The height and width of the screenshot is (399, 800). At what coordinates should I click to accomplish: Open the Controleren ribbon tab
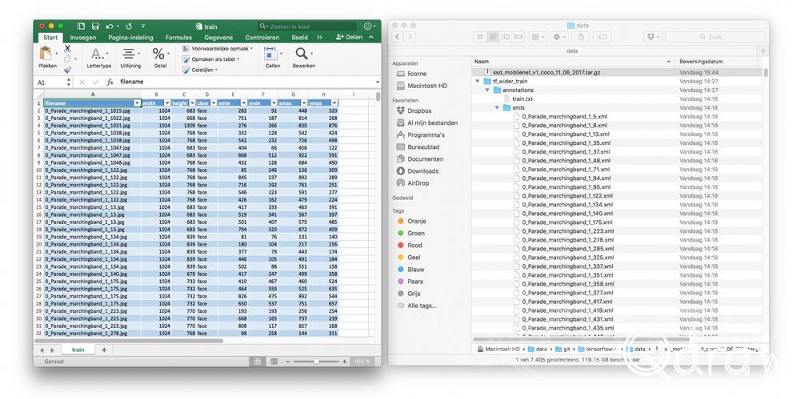pyautogui.click(x=262, y=38)
